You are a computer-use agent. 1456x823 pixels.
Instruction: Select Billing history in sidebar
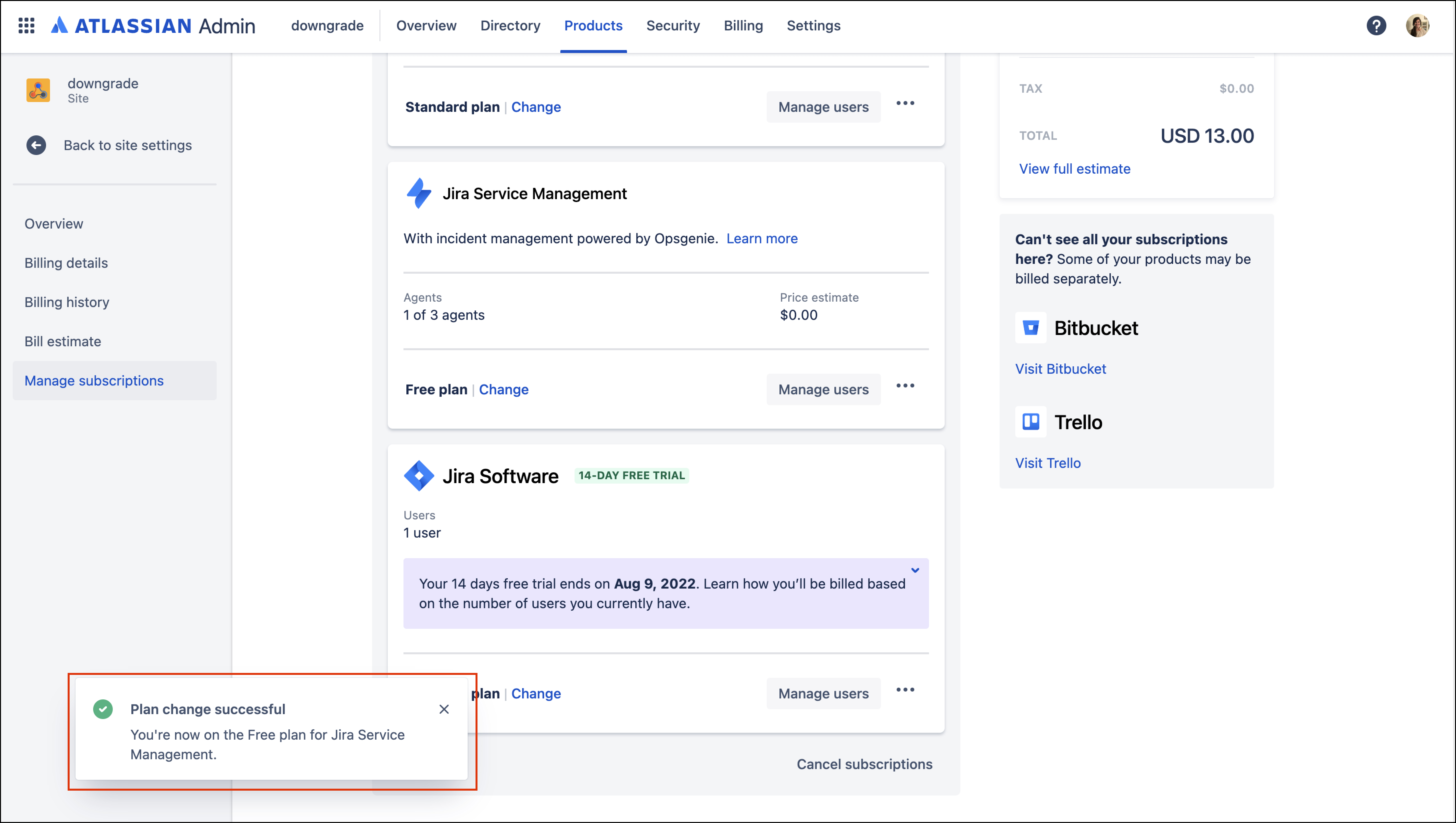click(67, 302)
